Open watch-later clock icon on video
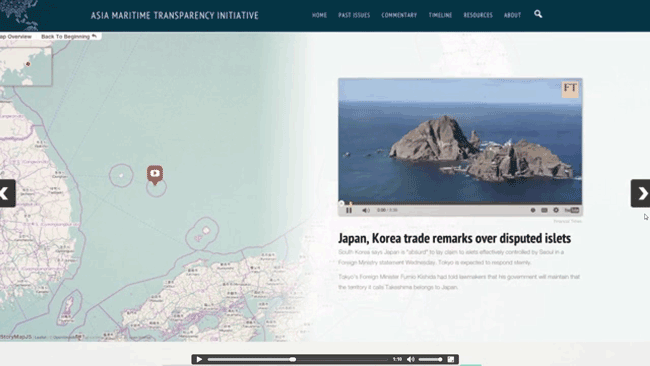The image size is (650, 366). pyautogui.click(x=533, y=210)
